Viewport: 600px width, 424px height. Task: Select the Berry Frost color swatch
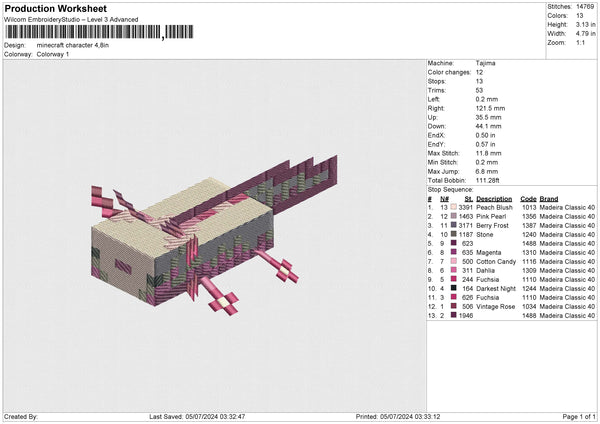click(453, 225)
